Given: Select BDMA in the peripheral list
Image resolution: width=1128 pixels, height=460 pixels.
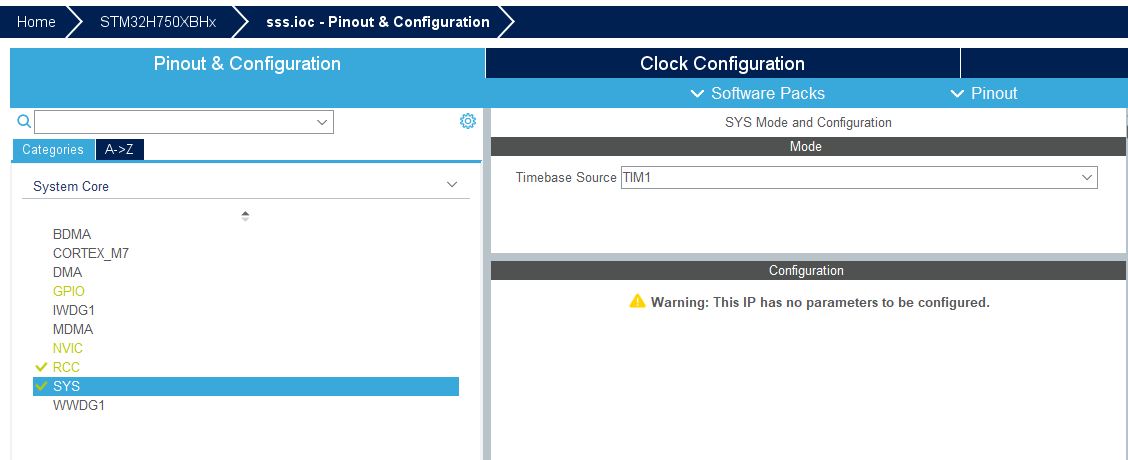Looking at the screenshot, I should point(72,235).
